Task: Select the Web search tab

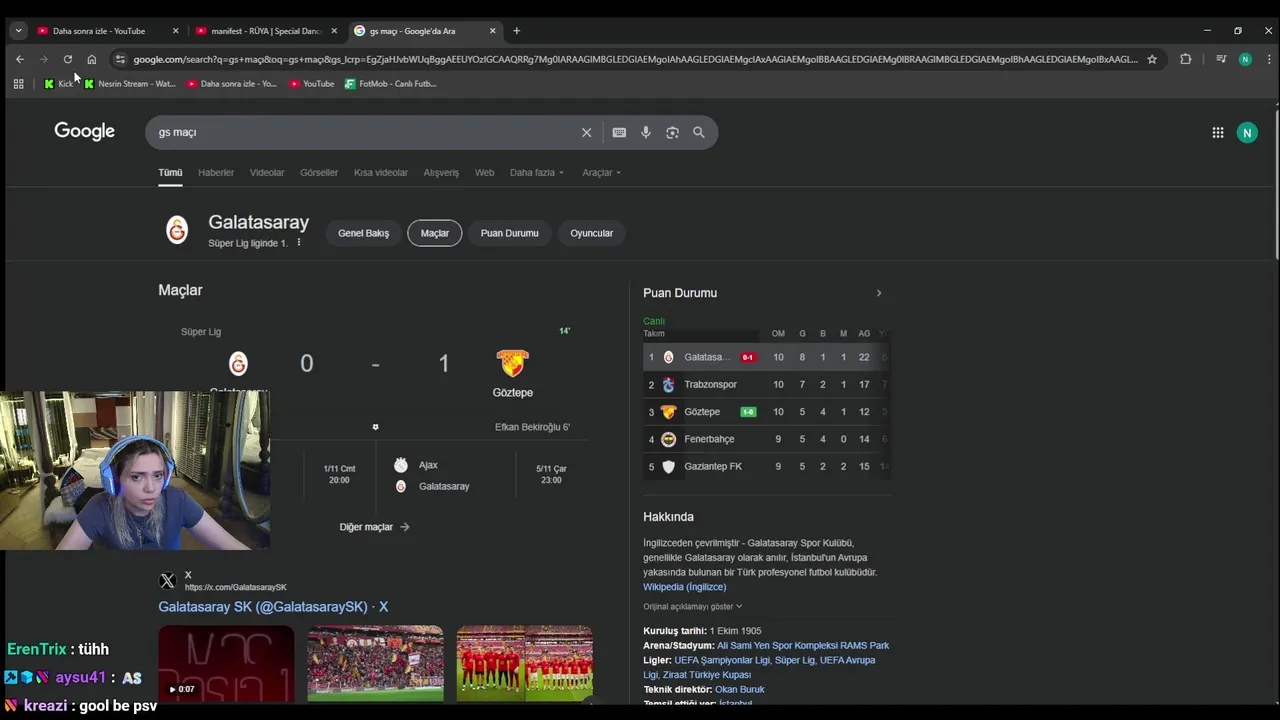Action: pyautogui.click(x=484, y=173)
